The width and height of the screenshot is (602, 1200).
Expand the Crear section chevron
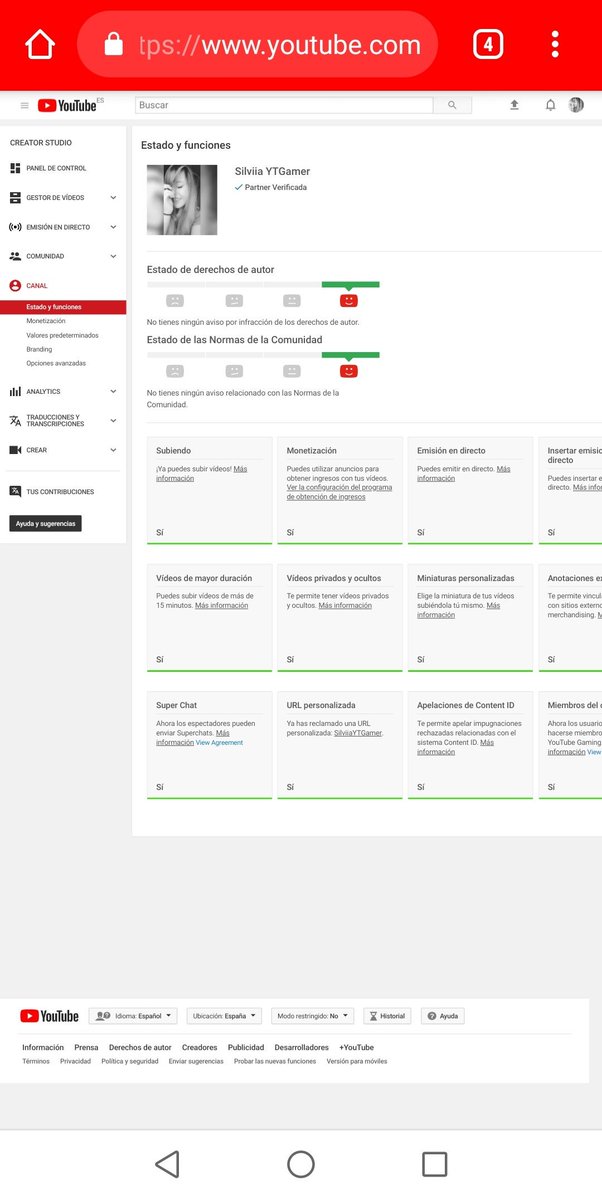tap(113, 450)
